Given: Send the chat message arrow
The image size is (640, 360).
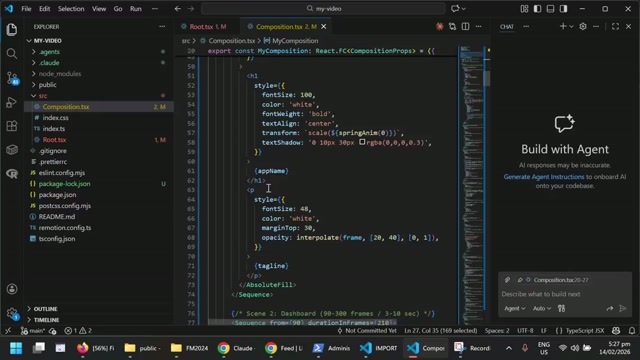Looking at the screenshot, I should (623, 309).
